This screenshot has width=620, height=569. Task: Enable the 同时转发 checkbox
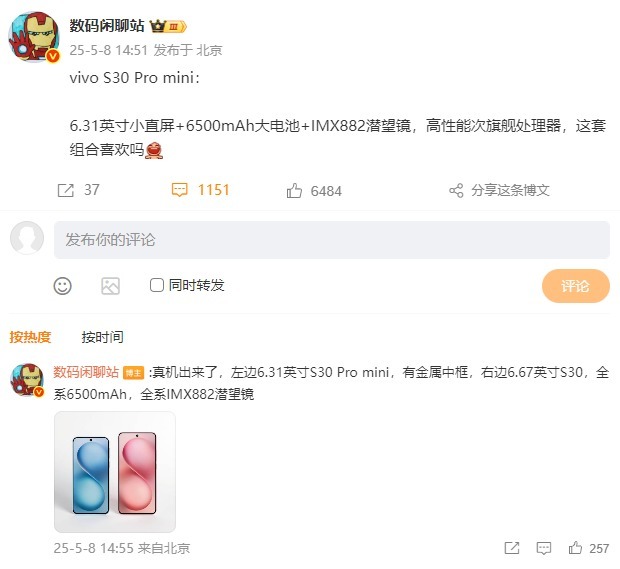click(x=157, y=285)
